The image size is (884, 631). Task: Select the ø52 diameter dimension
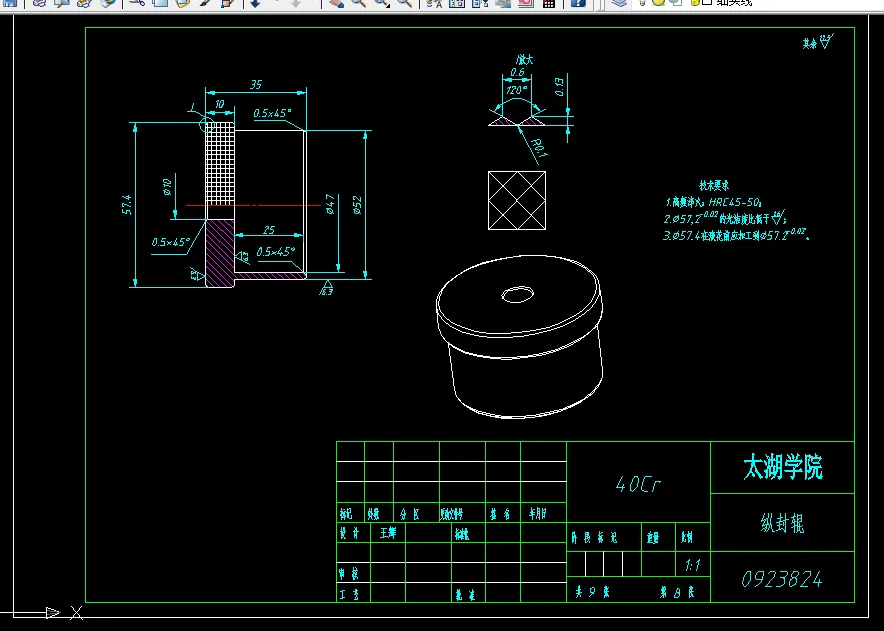(x=357, y=205)
